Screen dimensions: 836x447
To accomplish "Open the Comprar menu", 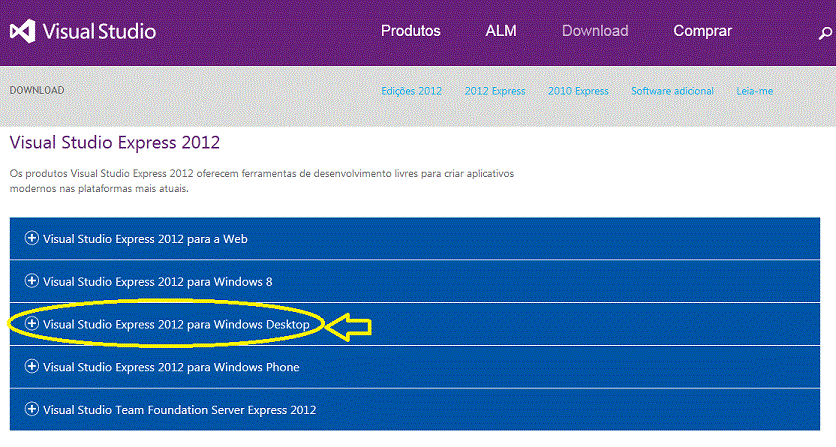I will pyautogui.click(x=702, y=31).
